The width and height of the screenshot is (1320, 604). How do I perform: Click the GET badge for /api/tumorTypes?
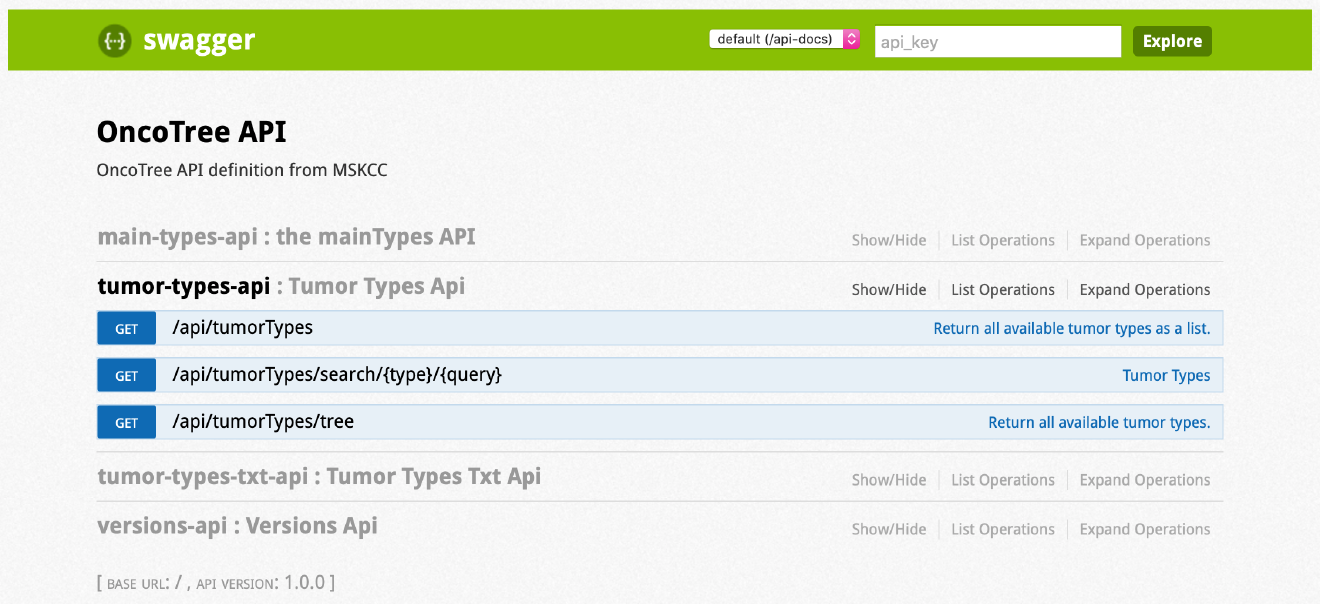point(126,328)
